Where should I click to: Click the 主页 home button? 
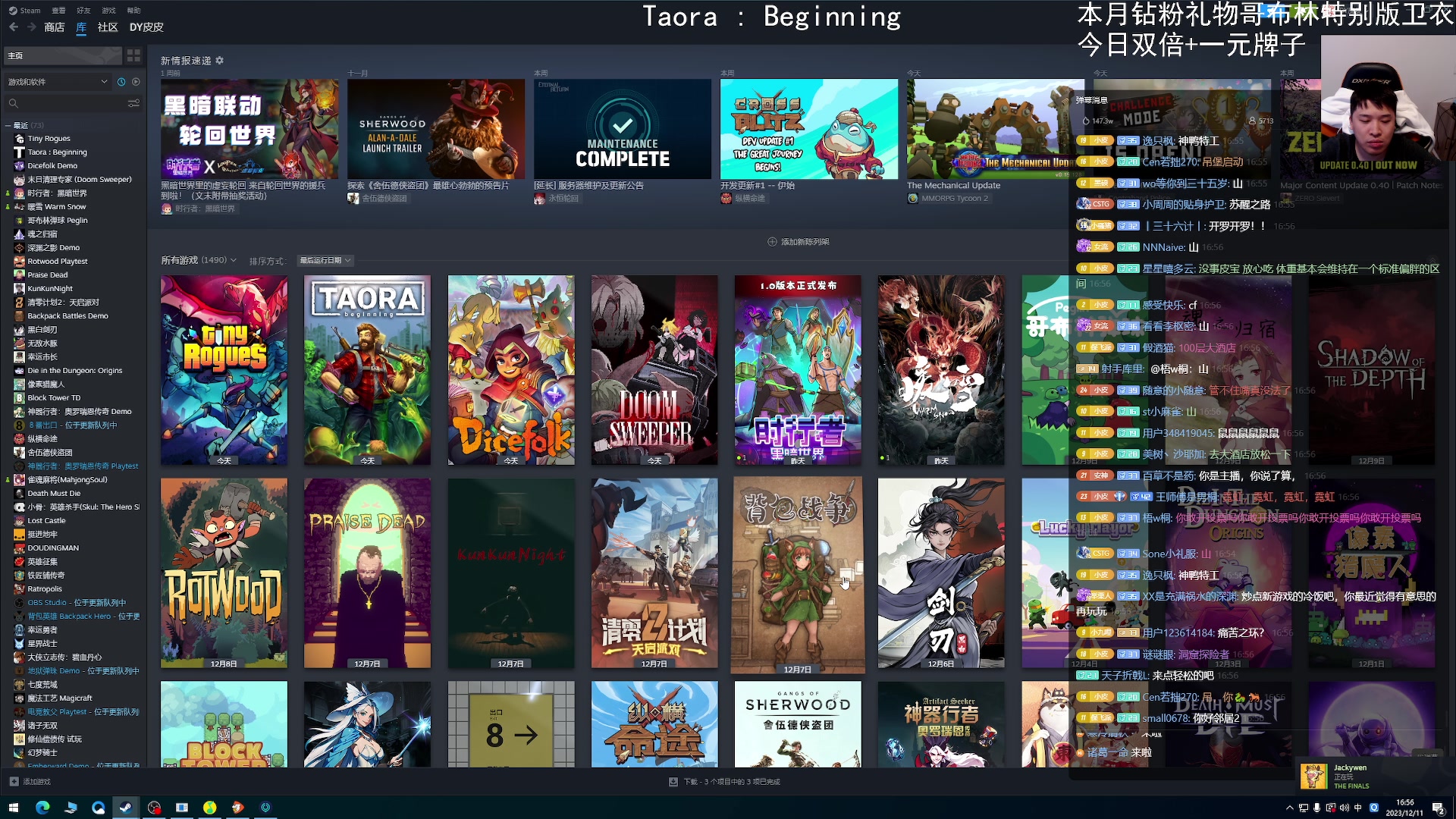(63, 55)
